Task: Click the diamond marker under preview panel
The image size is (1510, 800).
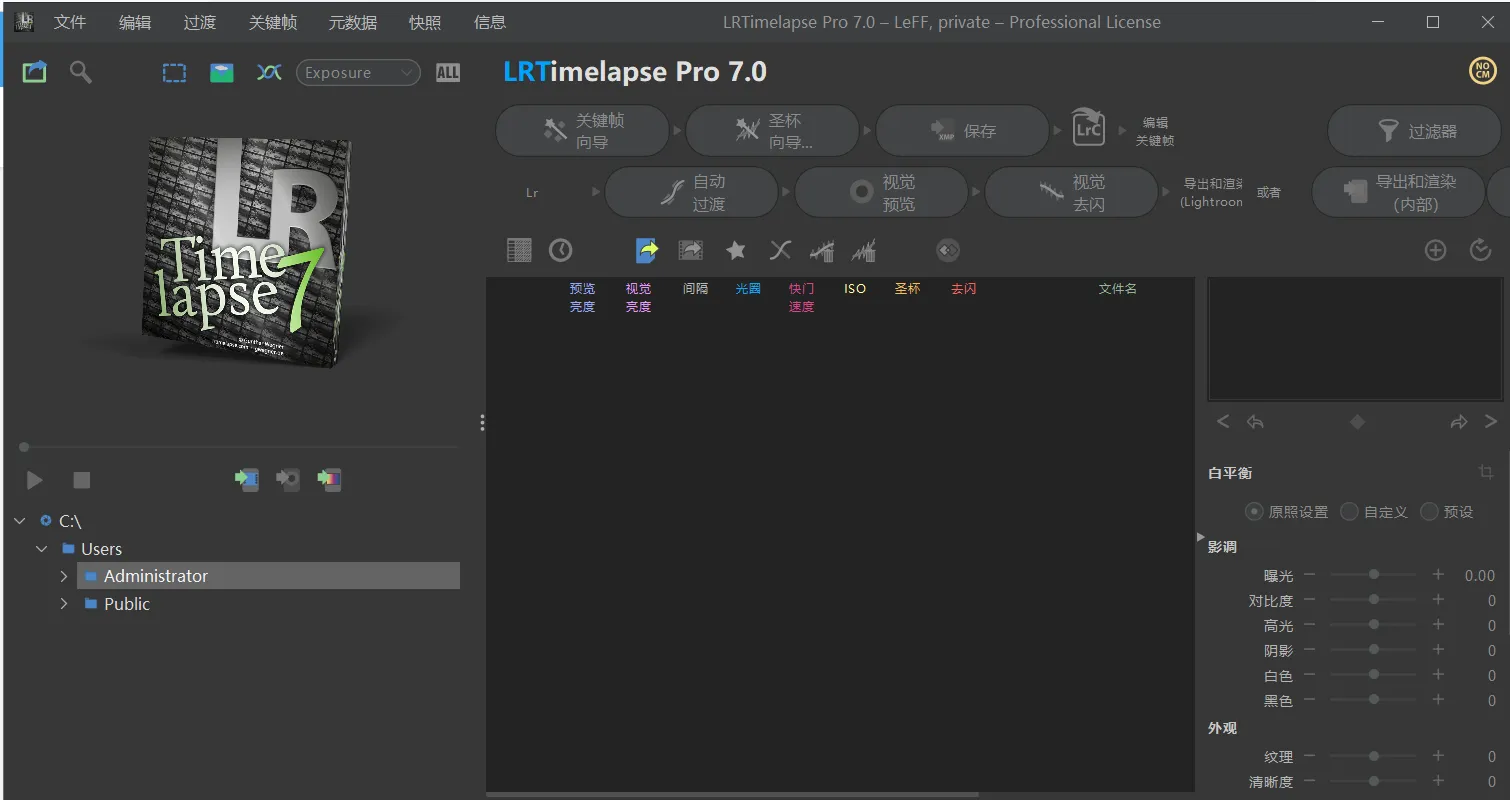Action: (x=1357, y=422)
